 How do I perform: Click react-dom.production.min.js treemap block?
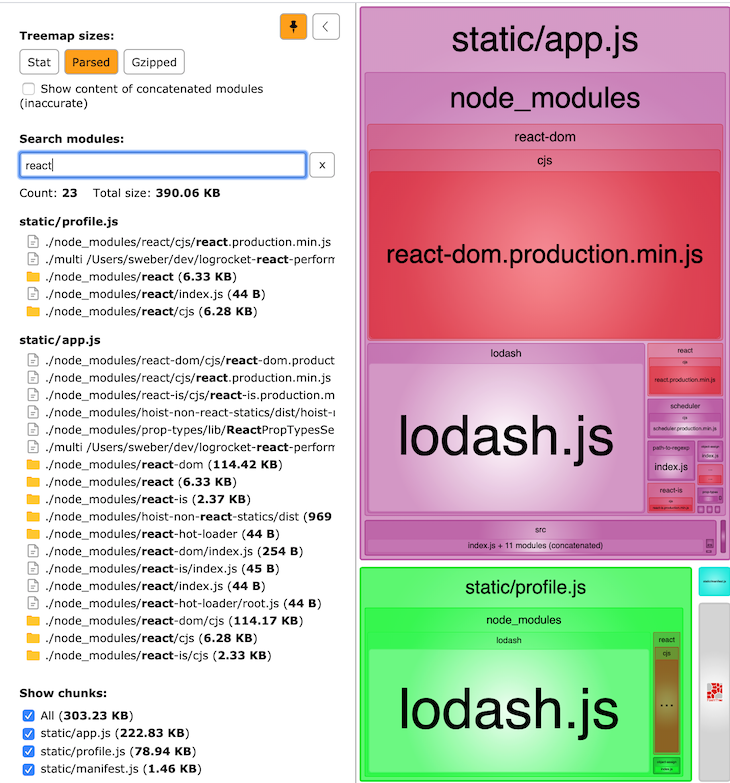tap(545, 255)
